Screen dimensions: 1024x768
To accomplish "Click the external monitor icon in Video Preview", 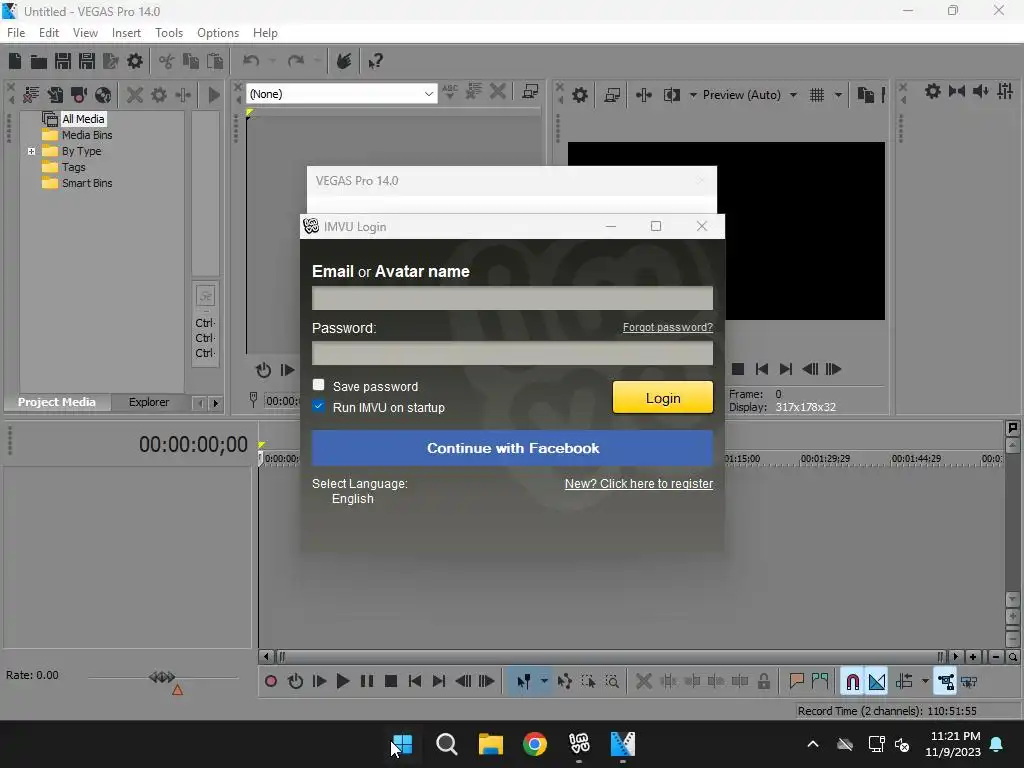I will (612, 95).
